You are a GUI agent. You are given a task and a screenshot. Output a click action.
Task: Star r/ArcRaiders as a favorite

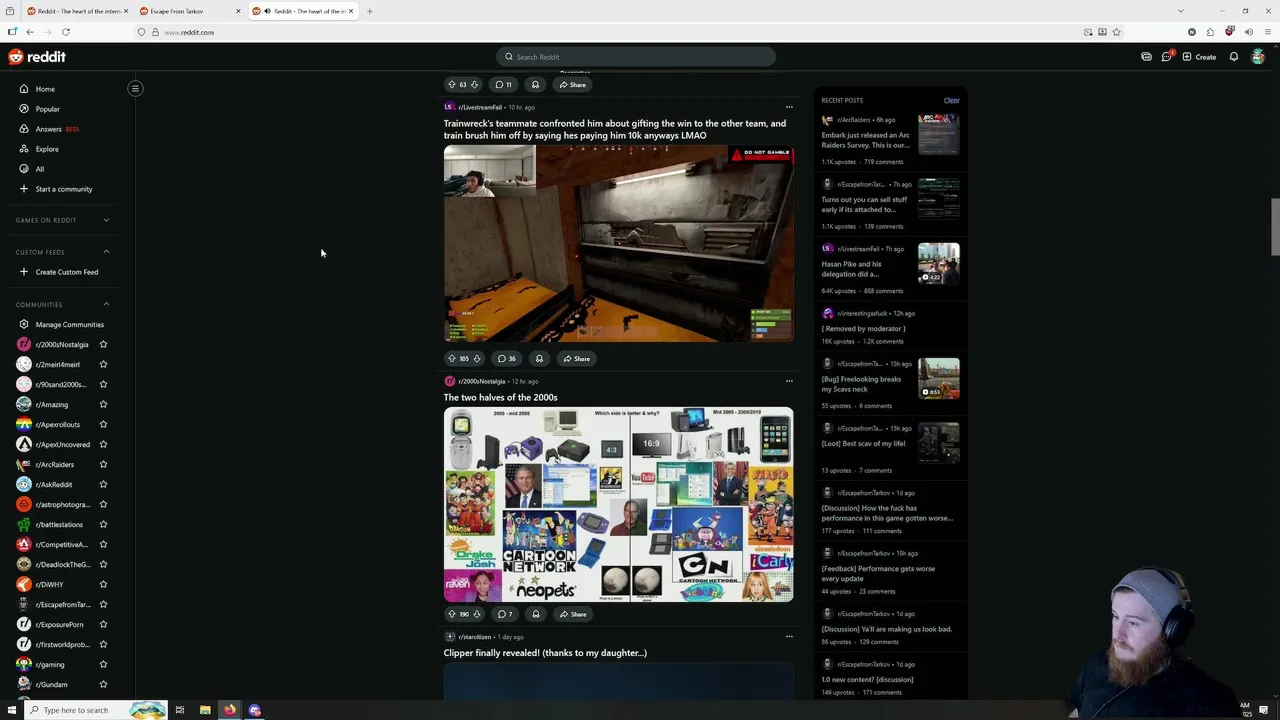(x=103, y=464)
